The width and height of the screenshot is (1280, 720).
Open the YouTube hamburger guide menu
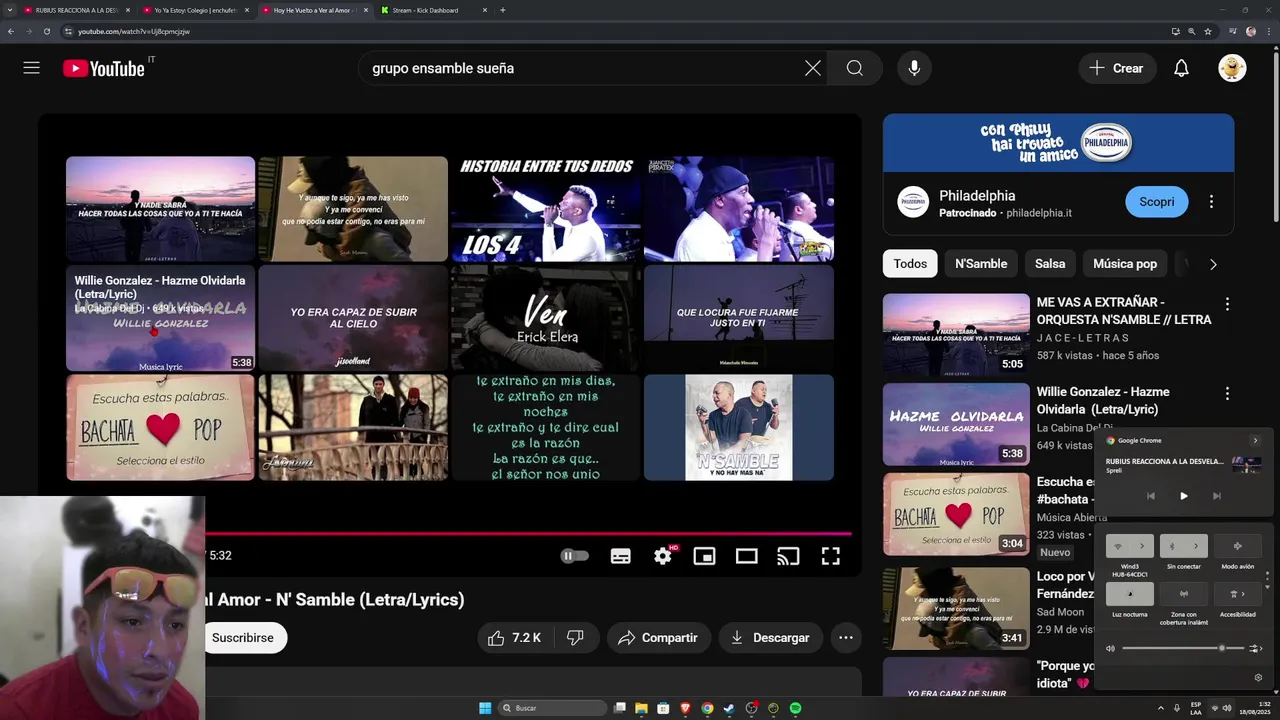pyautogui.click(x=32, y=68)
